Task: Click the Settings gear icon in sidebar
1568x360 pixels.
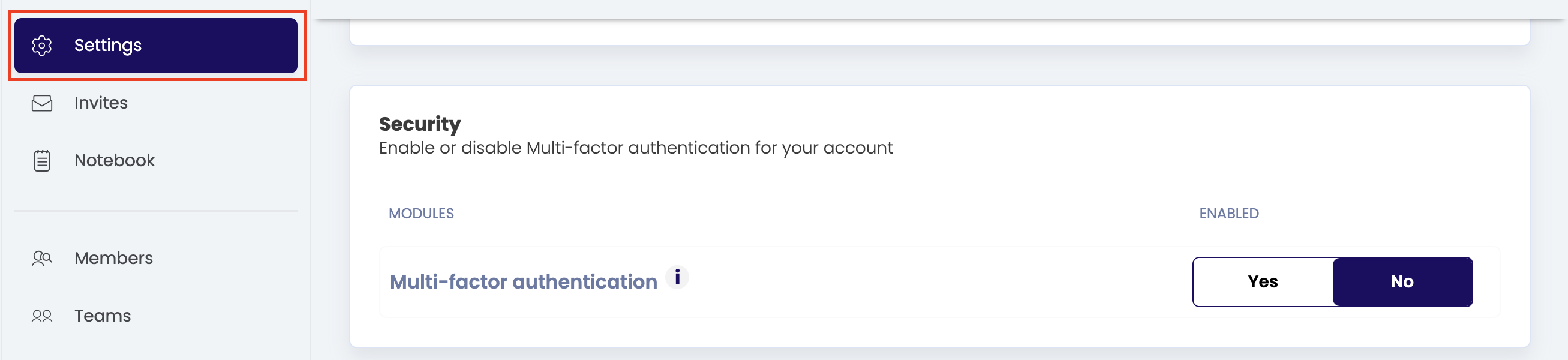Action: [x=42, y=46]
